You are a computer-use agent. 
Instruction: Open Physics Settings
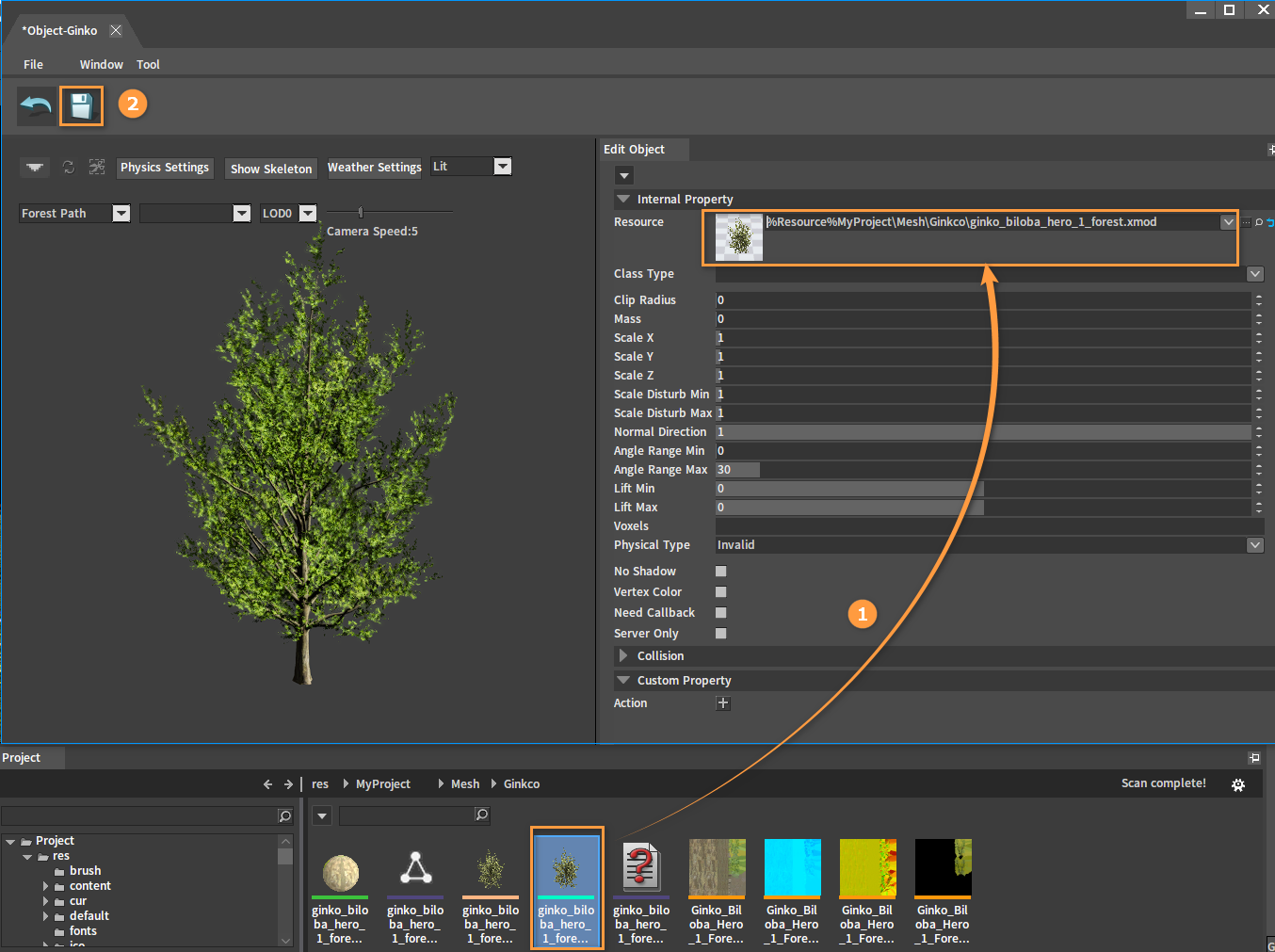click(165, 168)
